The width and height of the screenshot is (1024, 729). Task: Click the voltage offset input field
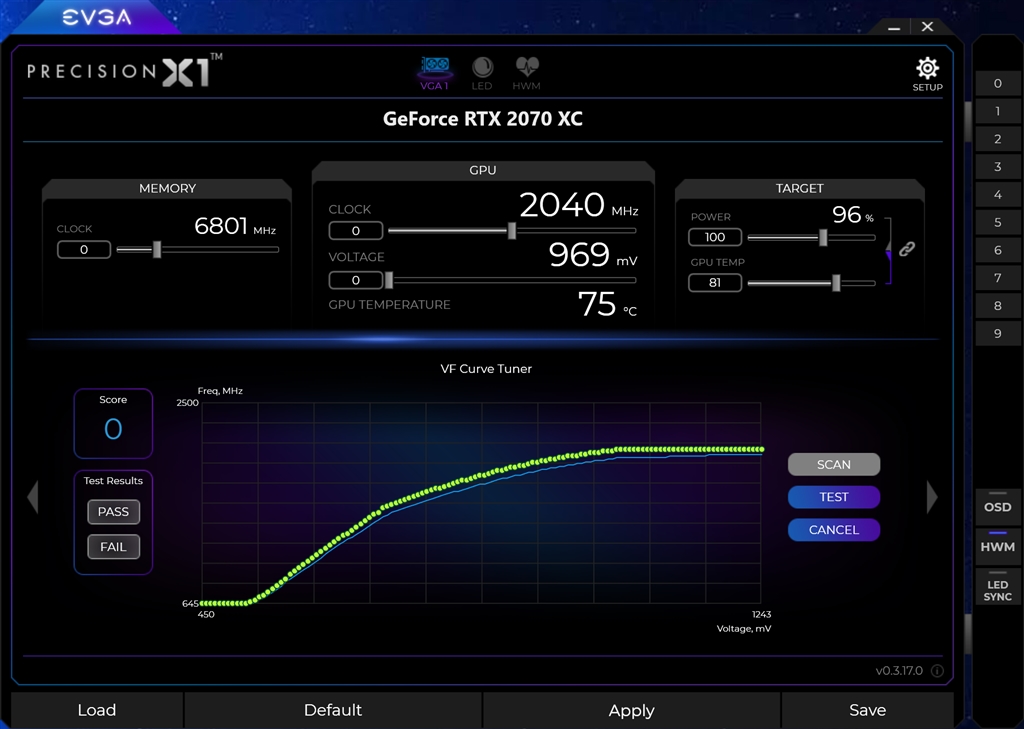pos(356,280)
